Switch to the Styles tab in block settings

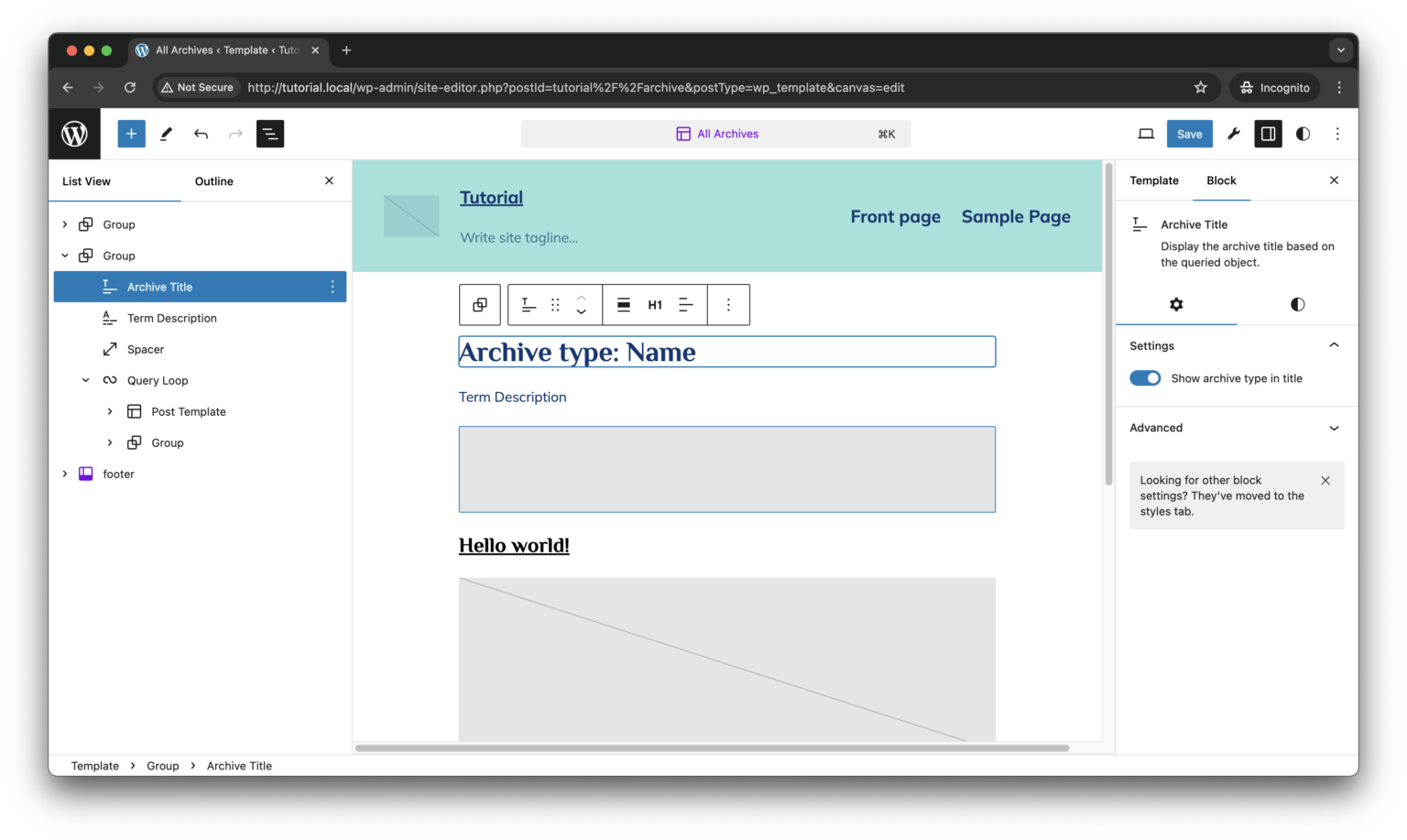coord(1297,304)
